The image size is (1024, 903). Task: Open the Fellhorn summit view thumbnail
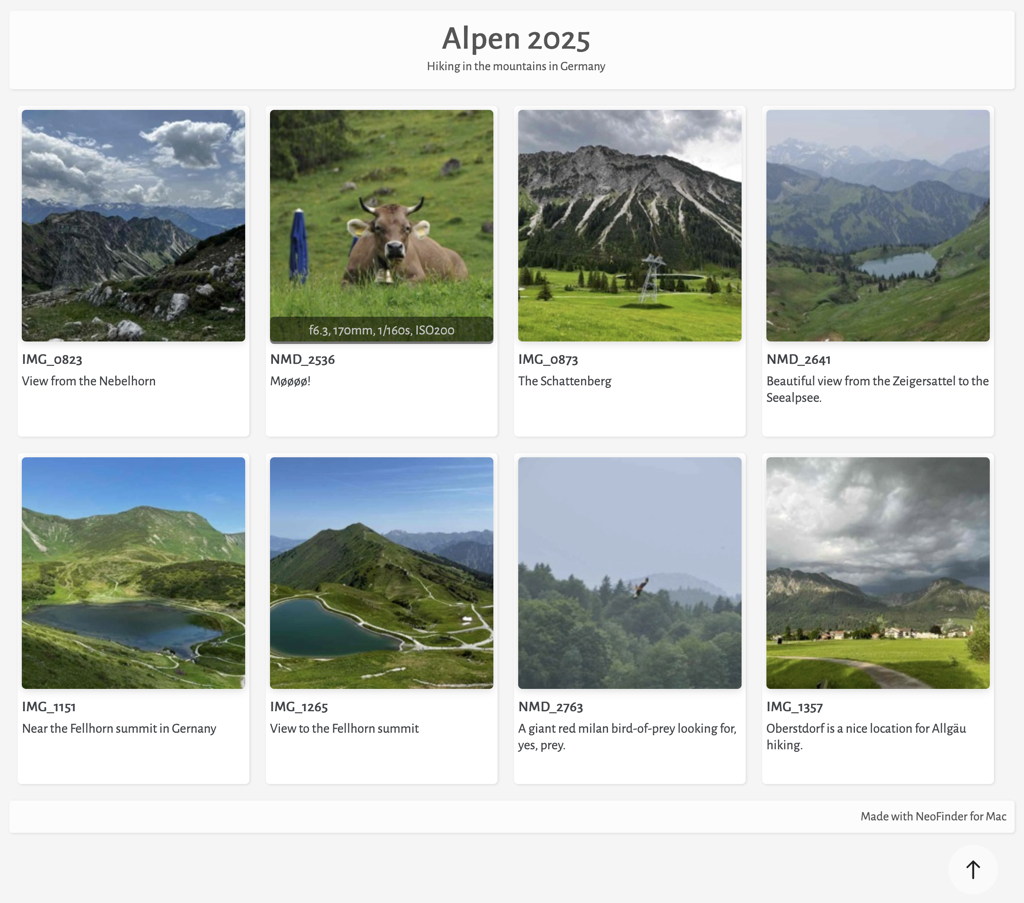click(x=381, y=572)
